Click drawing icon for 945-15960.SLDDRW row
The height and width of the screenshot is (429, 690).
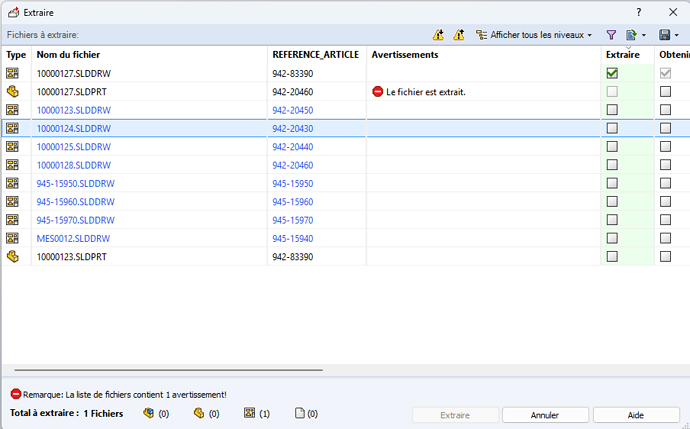(12, 202)
